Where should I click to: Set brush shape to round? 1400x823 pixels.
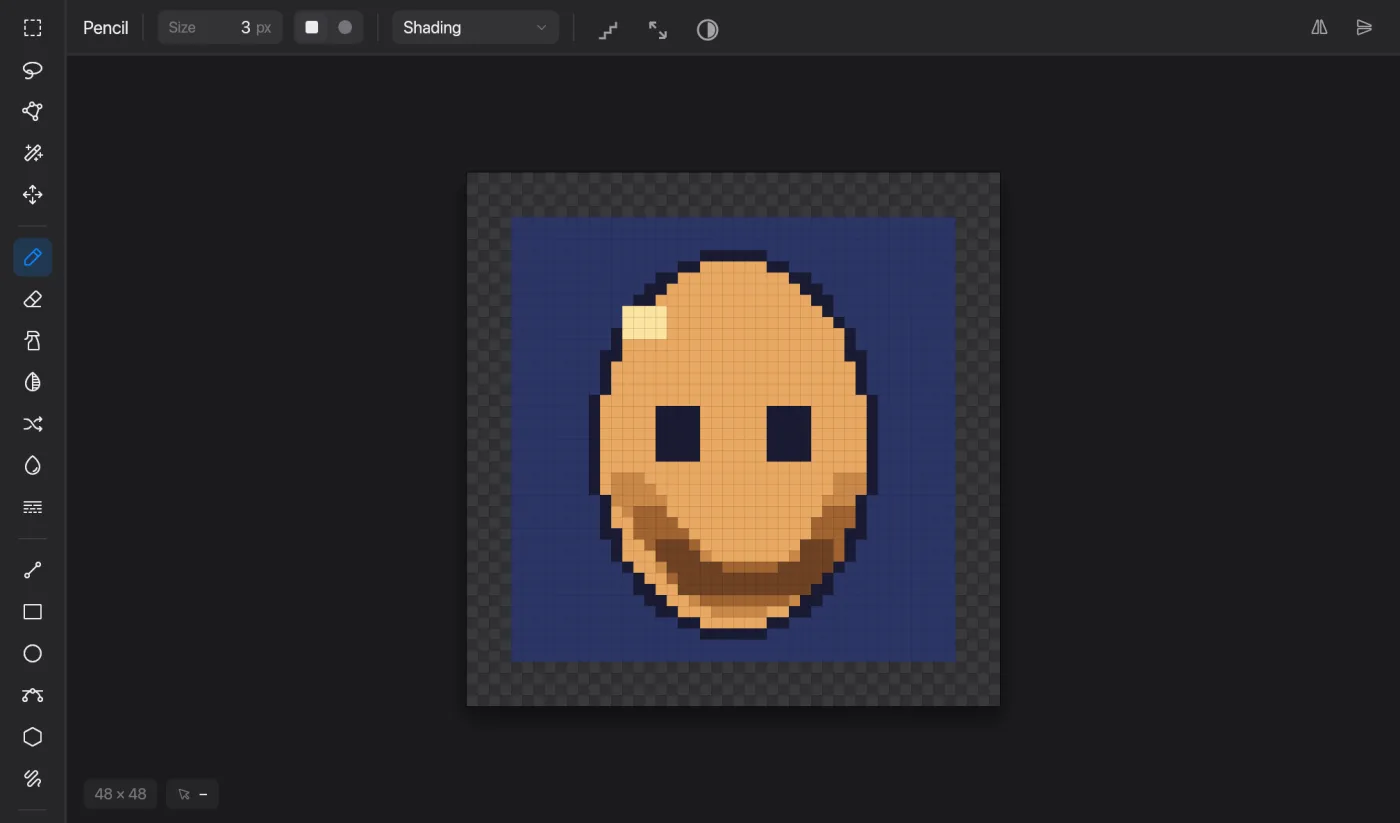coord(345,28)
